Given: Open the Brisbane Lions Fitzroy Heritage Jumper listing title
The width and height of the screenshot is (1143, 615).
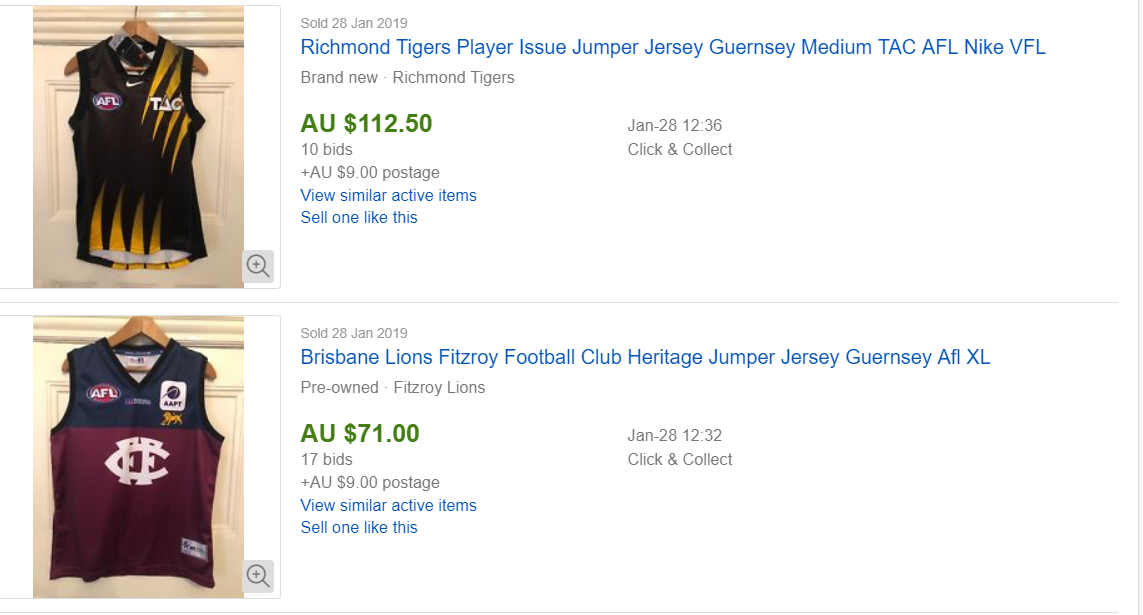Looking at the screenshot, I should 645,357.
